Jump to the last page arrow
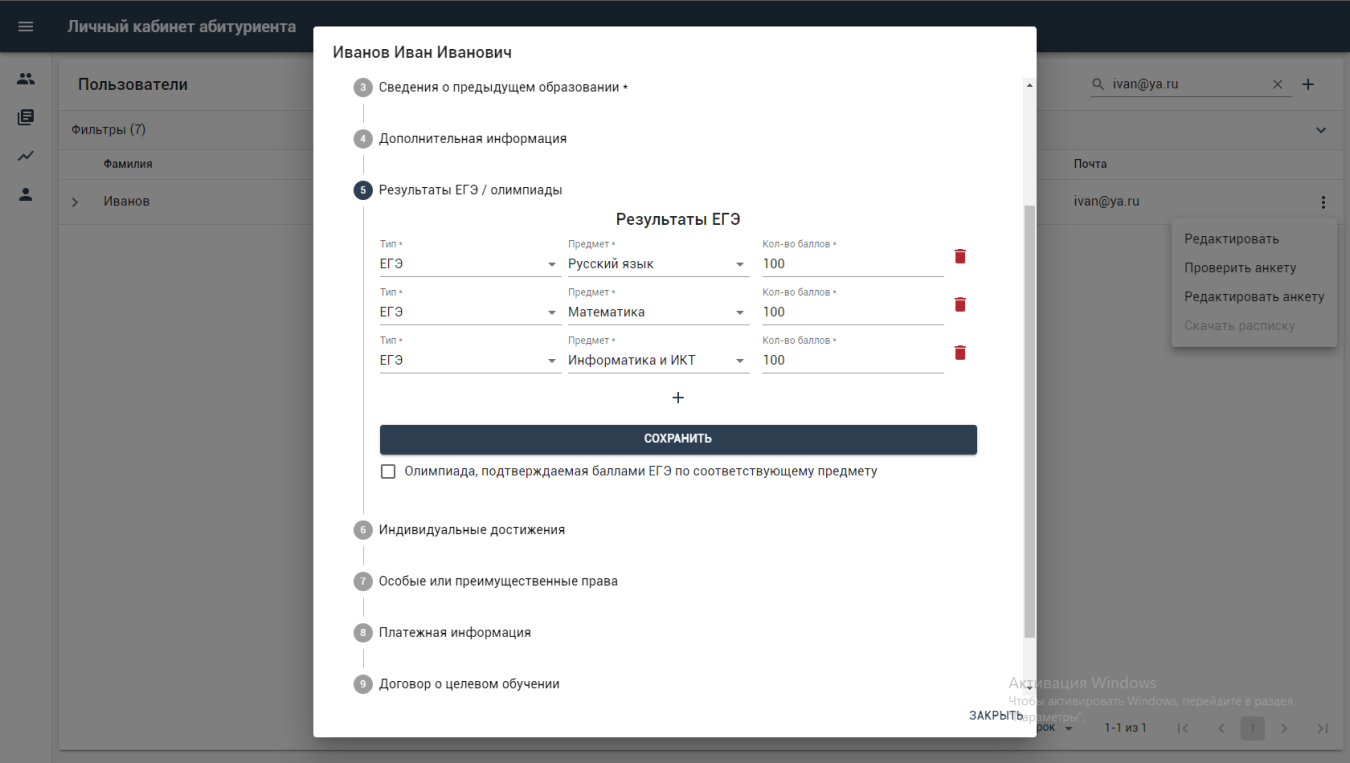This screenshot has width=1350, height=763. click(x=1323, y=728)
